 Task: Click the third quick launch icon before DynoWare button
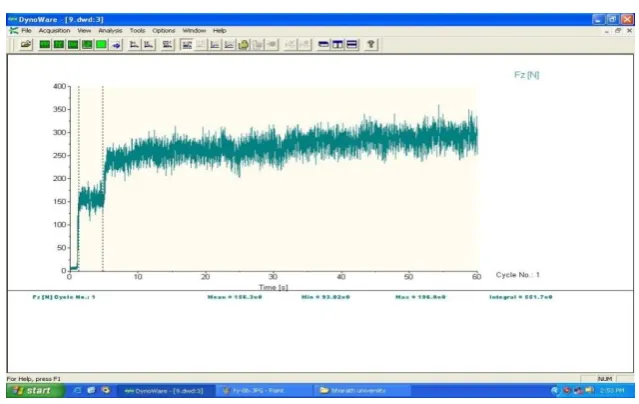pos(106,391)
